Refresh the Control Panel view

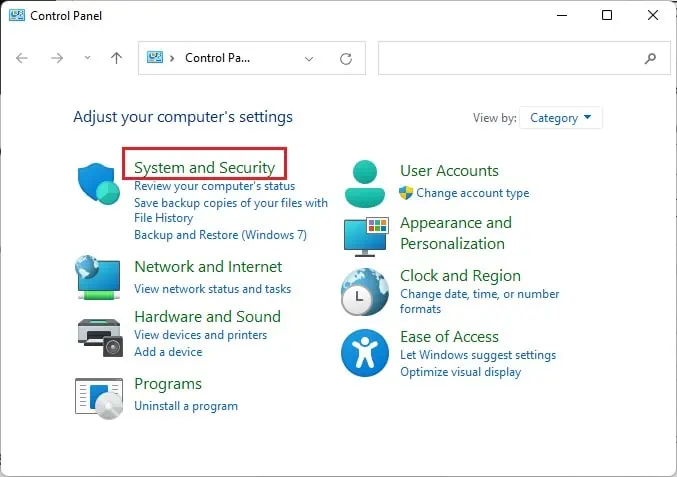point(346,59)
